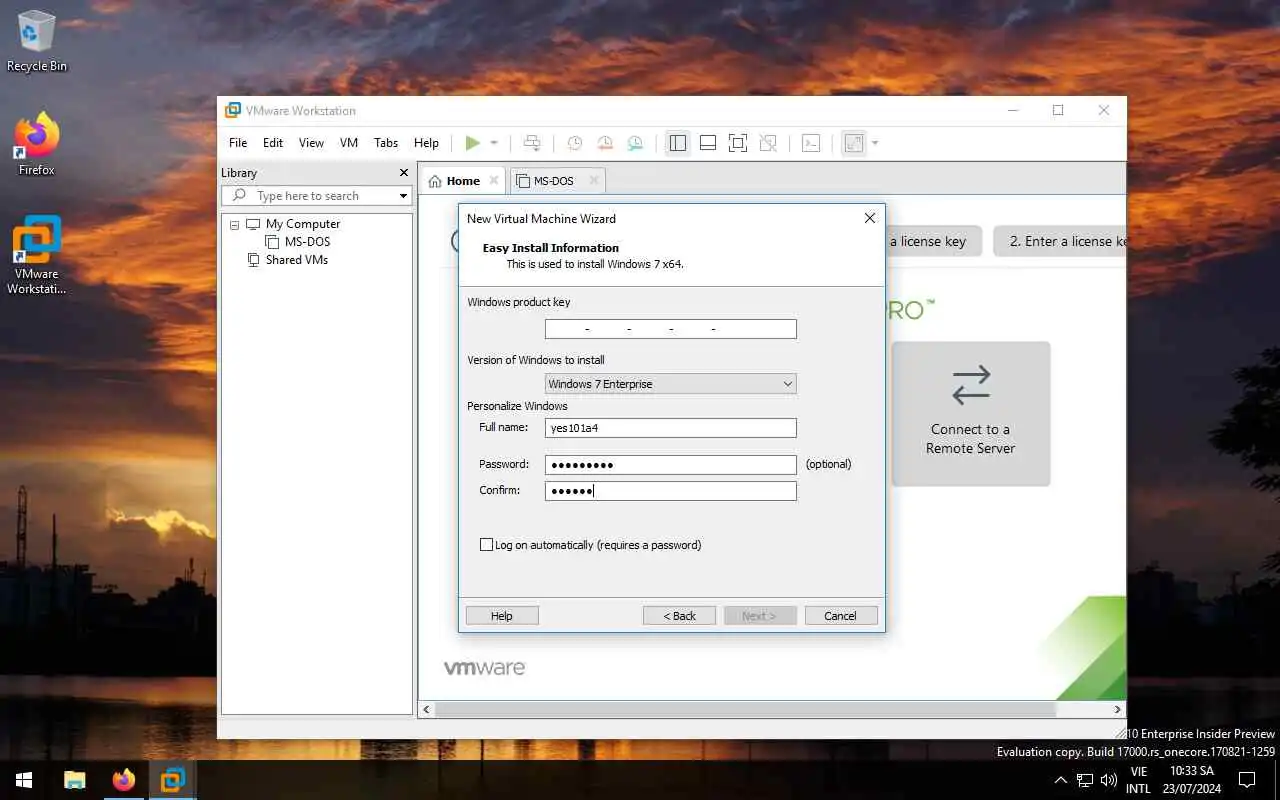Show hidden system tray icons

[x=1061, y=780]
